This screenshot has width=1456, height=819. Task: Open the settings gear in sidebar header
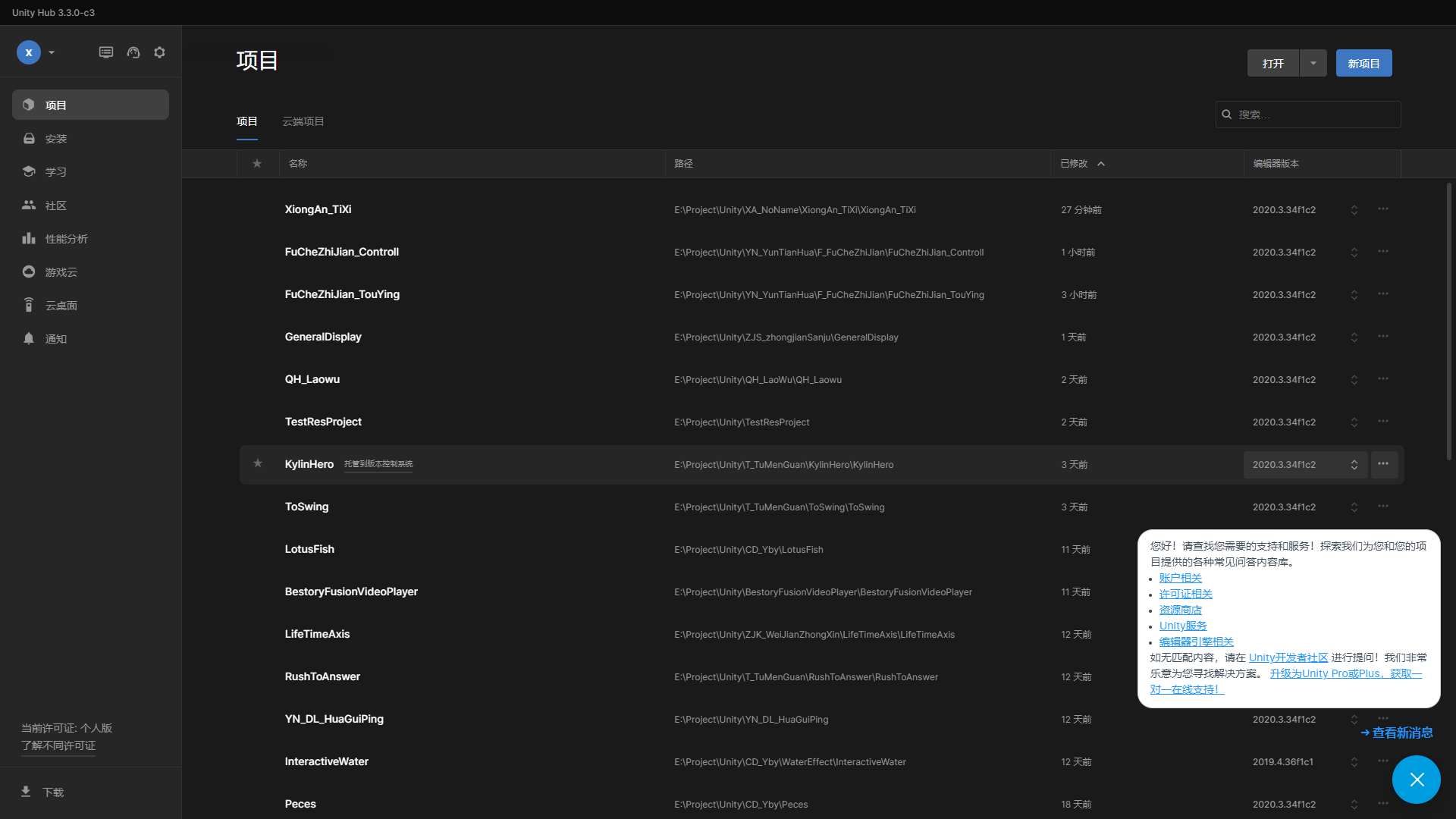pos(159,52)
